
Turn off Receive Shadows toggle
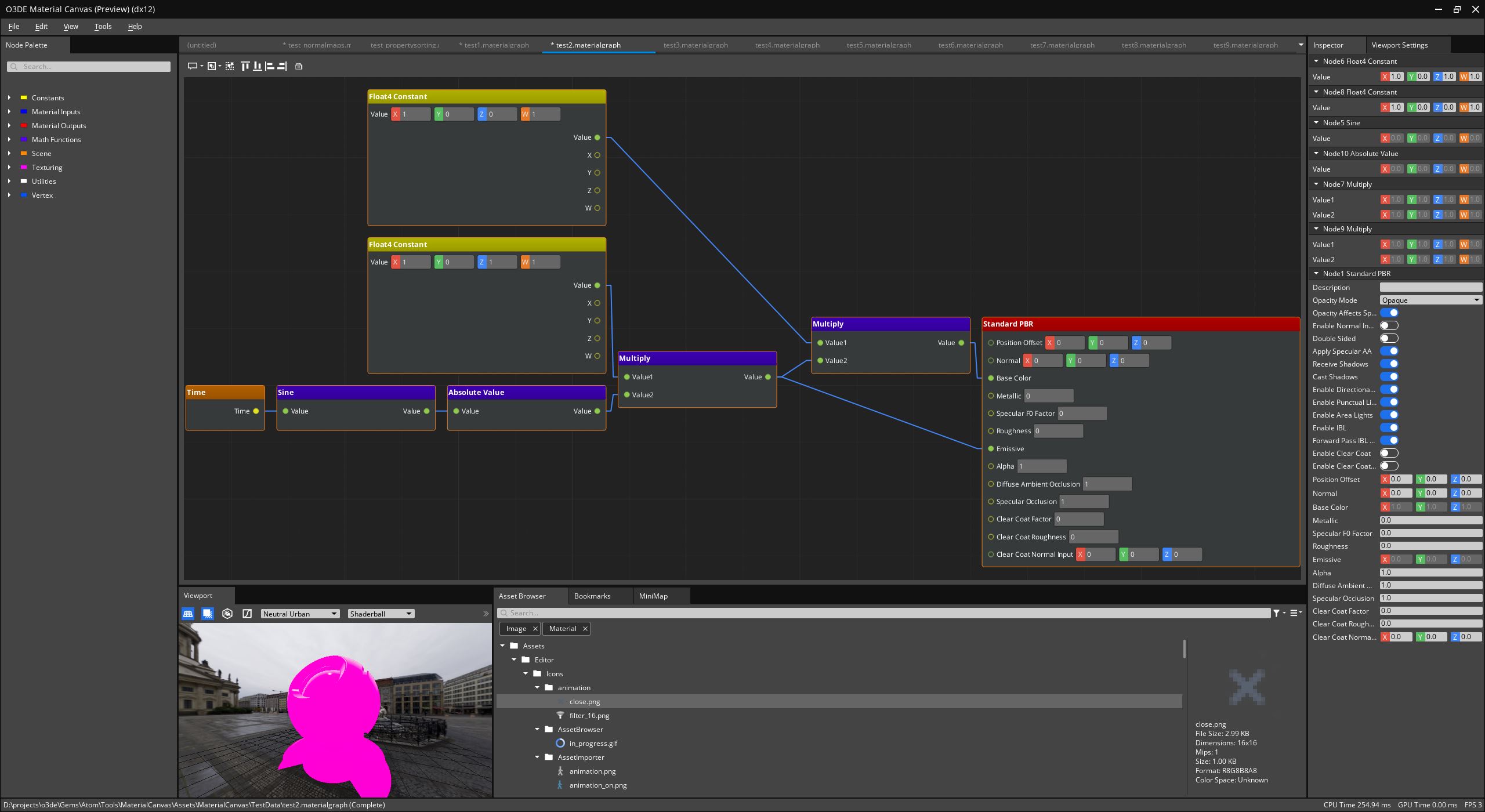tap(1389, 364)
